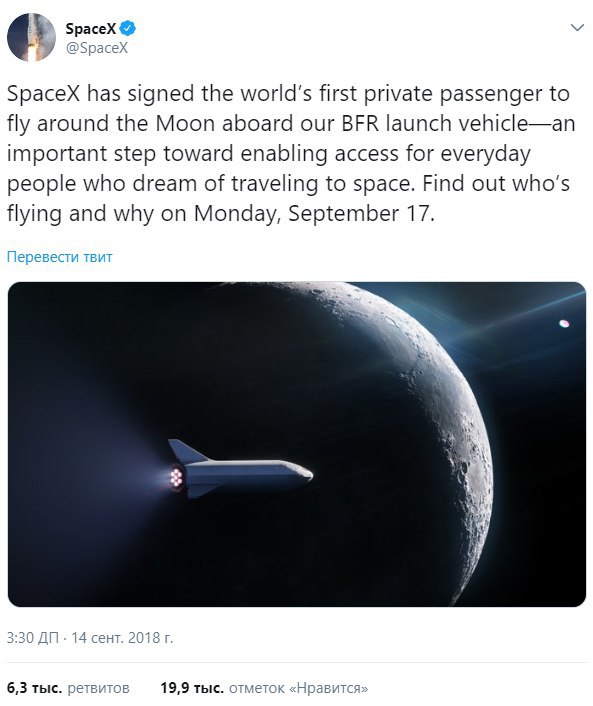The image size is (593, 706).
Task: Click the small distant Earth dot in the image
Action: tap(564, 323)
